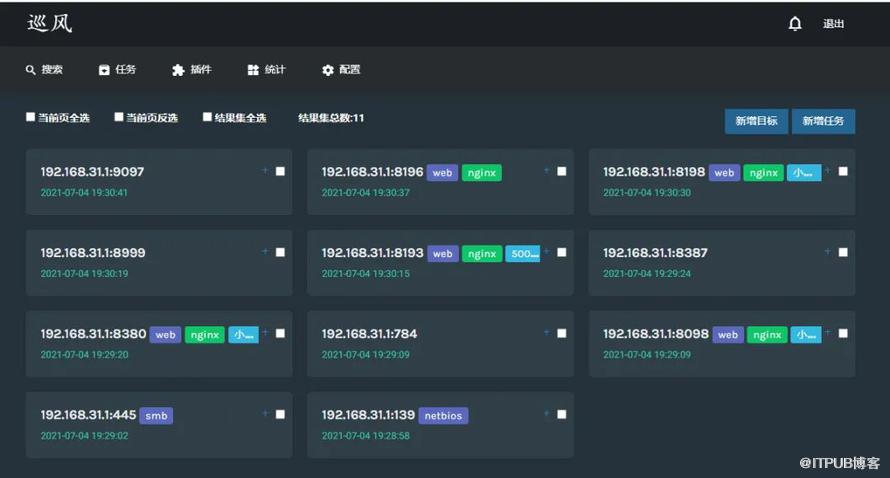This screenshot has height=478, width=890.
Task: Click plus icon on 192.168.31.1:8198 card
Action: [x=828, y=170]
